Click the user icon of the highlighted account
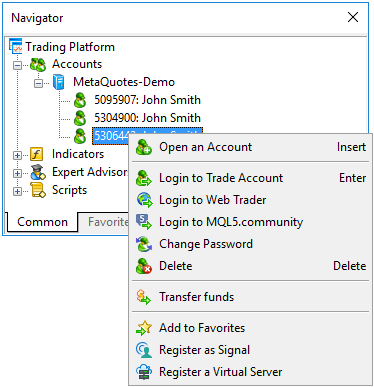Viewport: 374px width, 387px height. pos(80,136)
